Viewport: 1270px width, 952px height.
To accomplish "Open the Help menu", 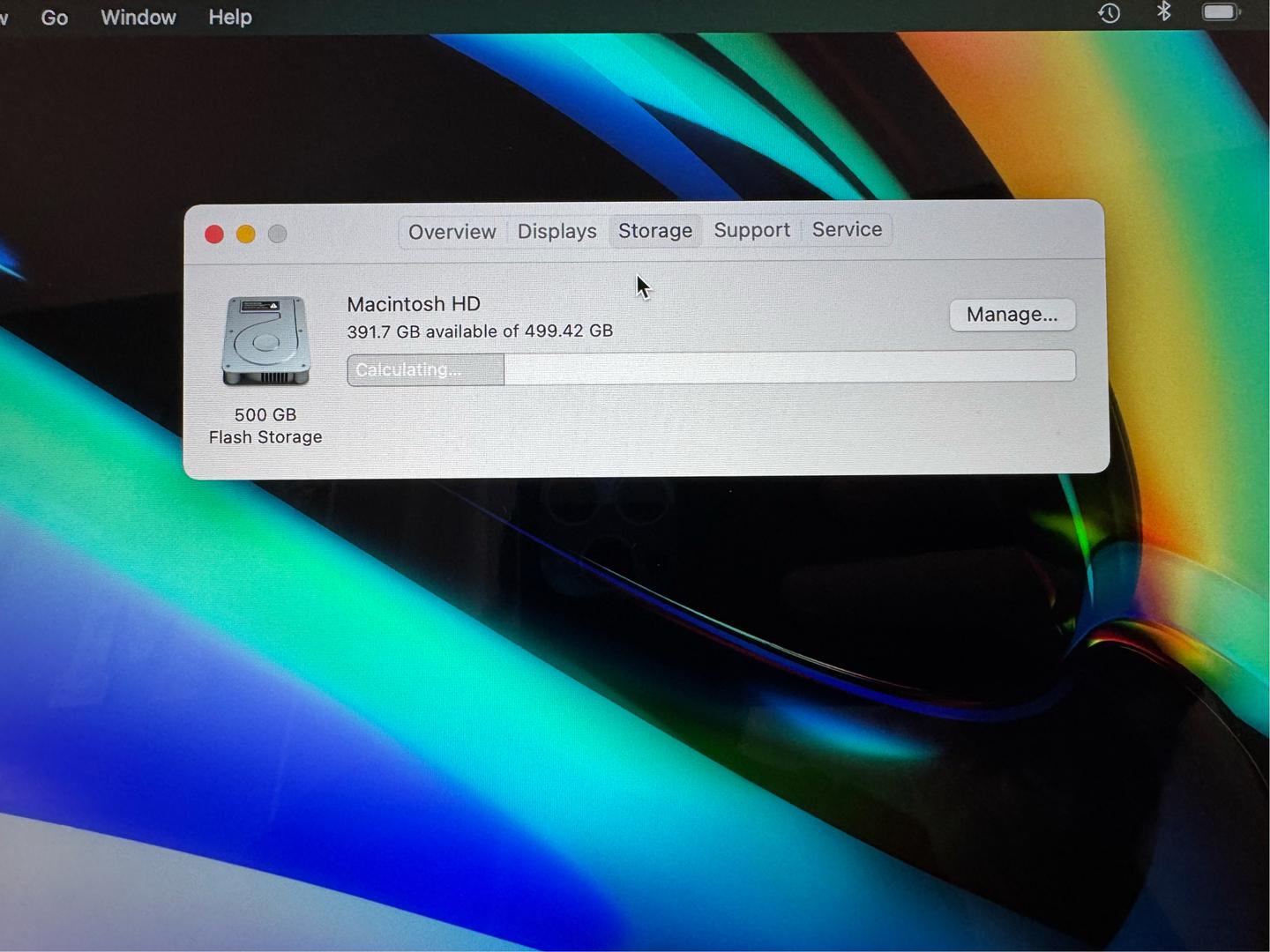I will pyautogui.click(x=230, y=18).
